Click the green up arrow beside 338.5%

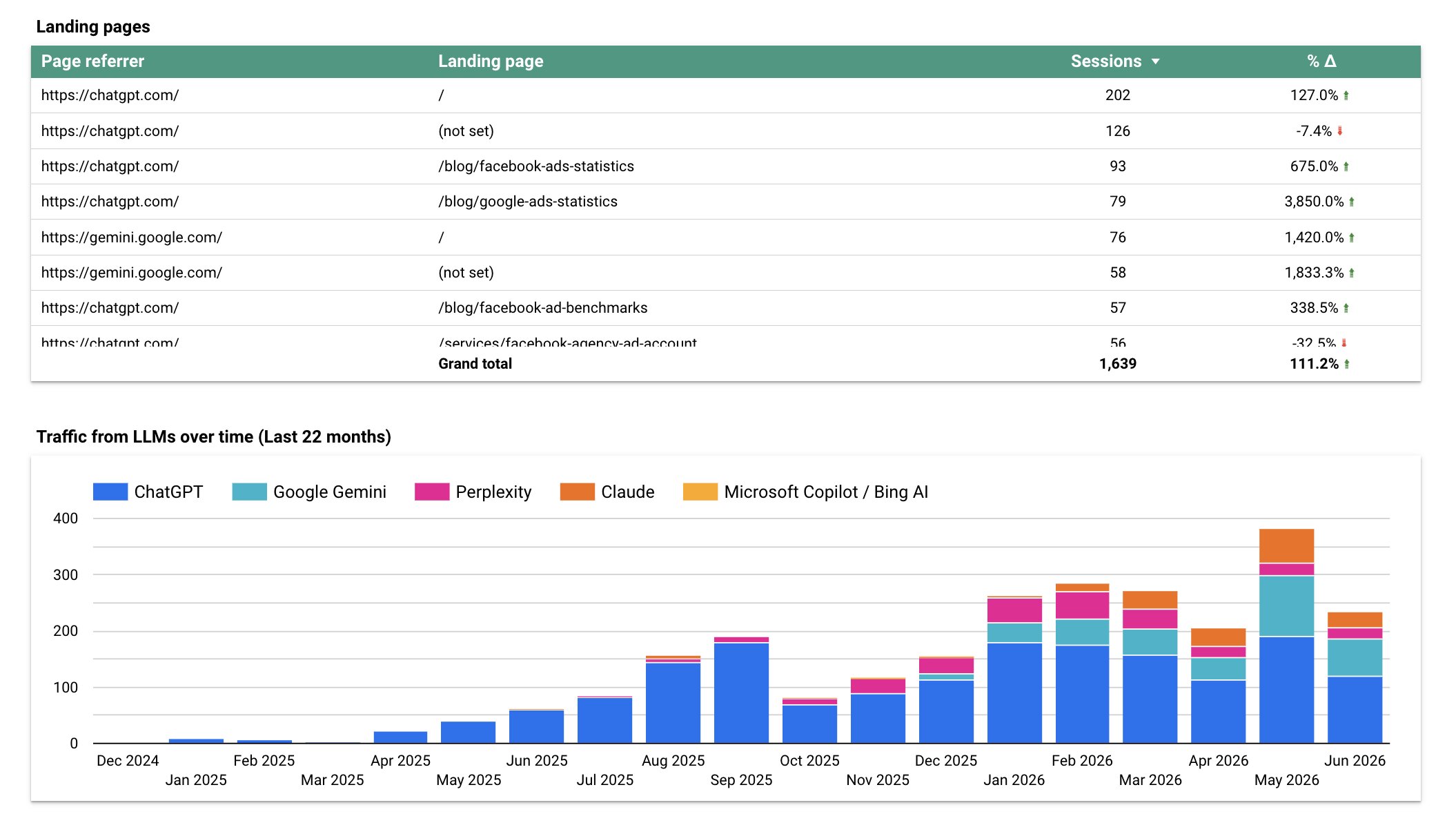tap(1346, 308)
